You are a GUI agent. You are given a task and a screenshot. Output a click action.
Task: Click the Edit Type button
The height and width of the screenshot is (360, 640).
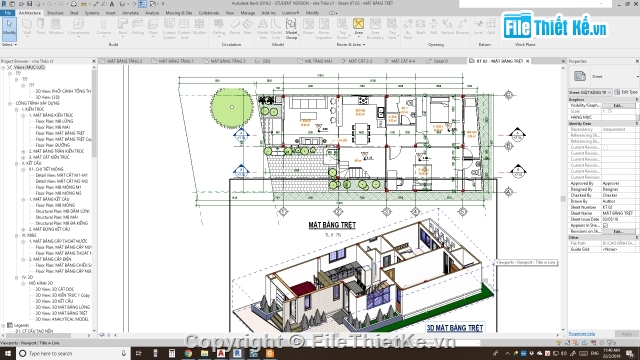(x=626, y=92)
